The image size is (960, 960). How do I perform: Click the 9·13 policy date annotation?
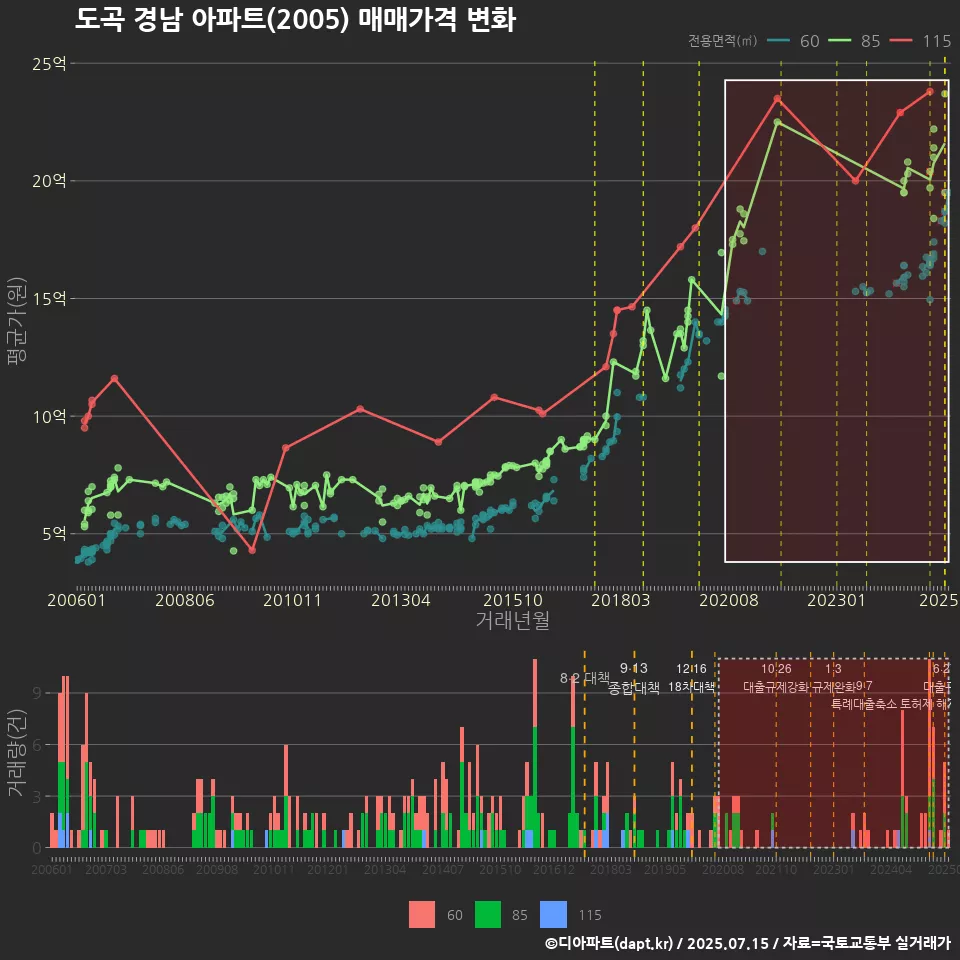point(634,669)
